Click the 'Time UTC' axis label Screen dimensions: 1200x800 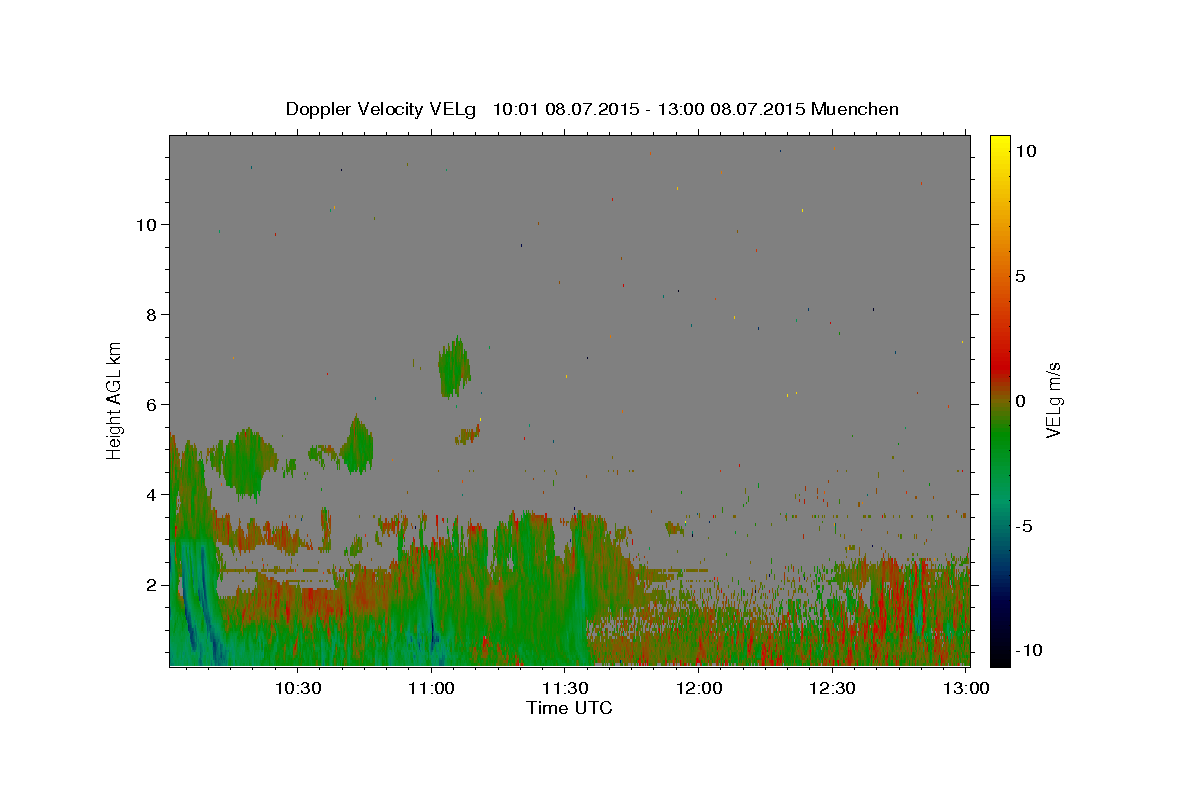tap(569, 708)
